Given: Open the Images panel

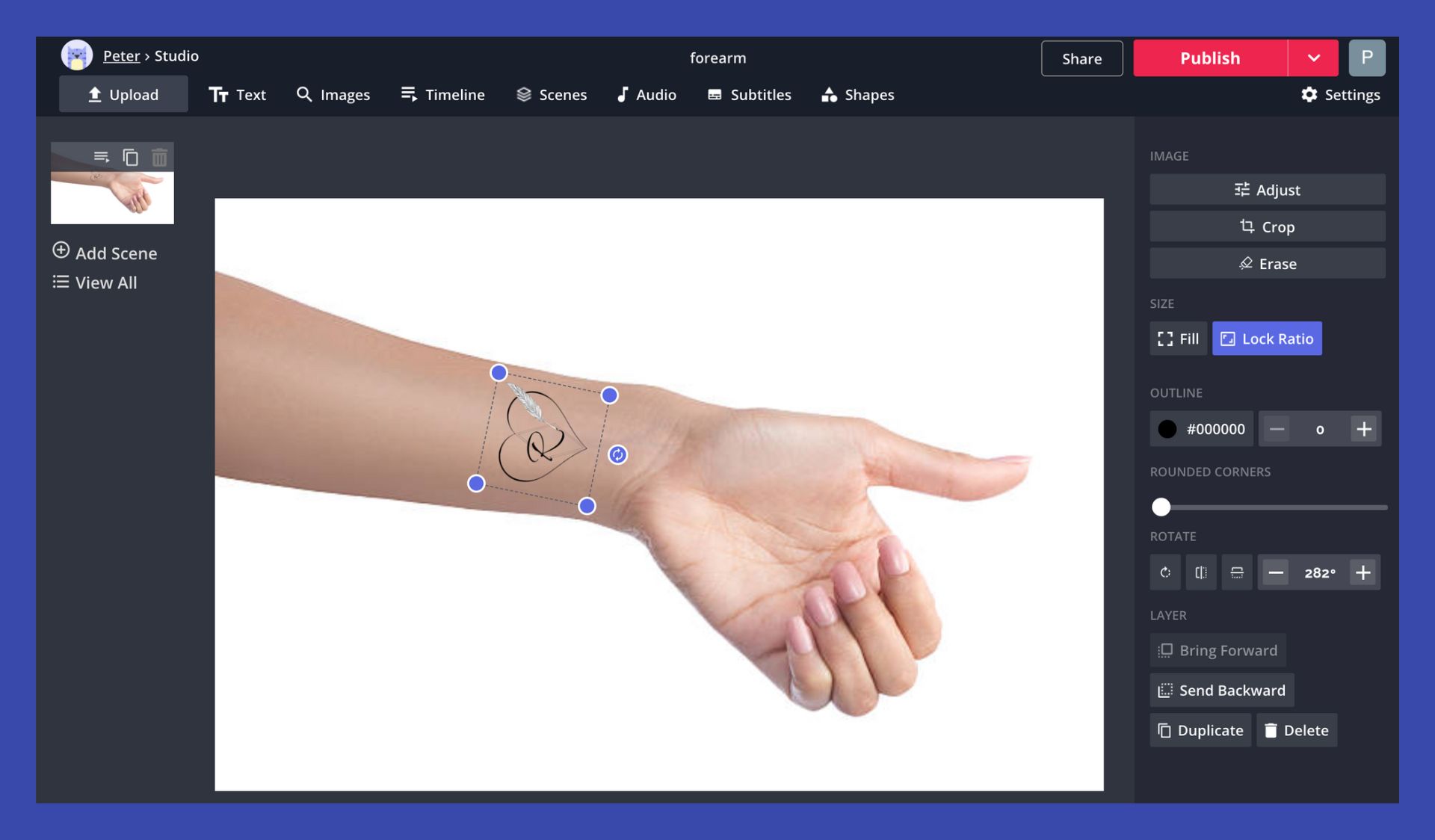Looking at the screenshot, I should point(333,94).
